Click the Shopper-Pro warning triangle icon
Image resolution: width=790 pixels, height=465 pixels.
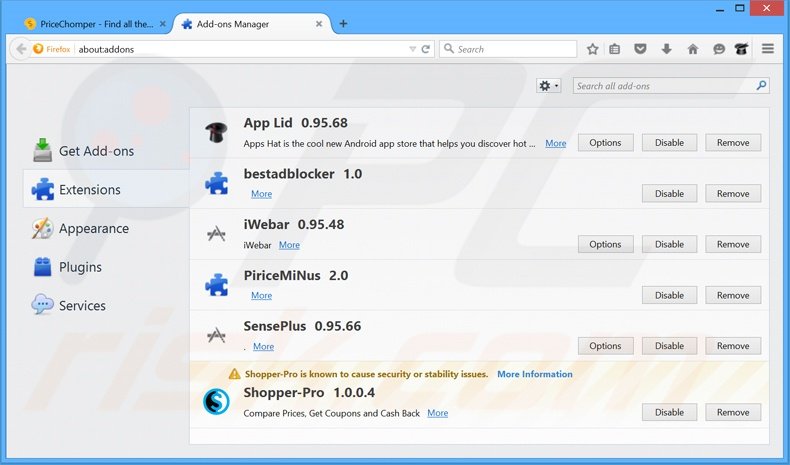234,374
